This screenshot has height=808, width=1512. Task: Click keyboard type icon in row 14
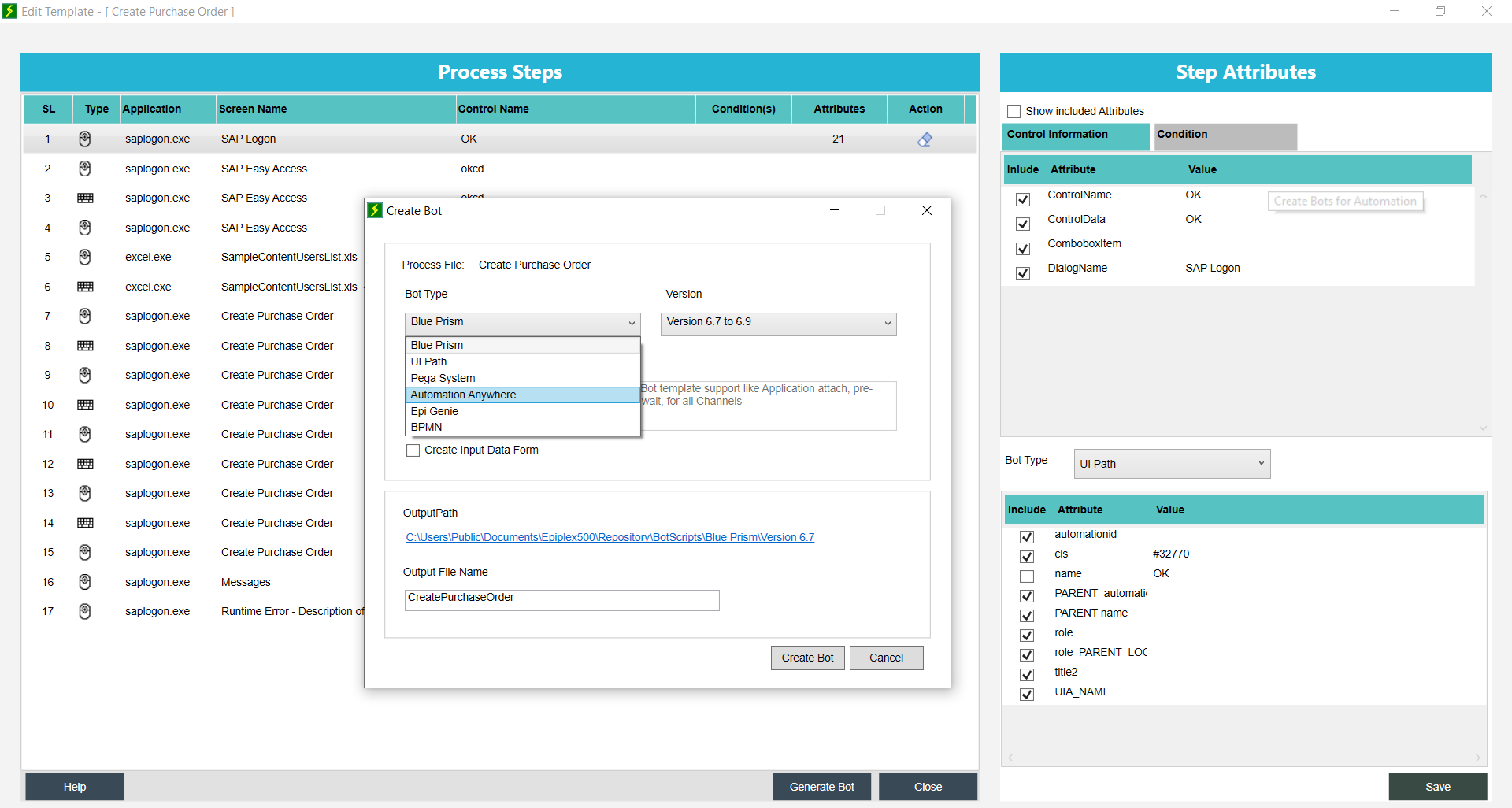point(85,523)
